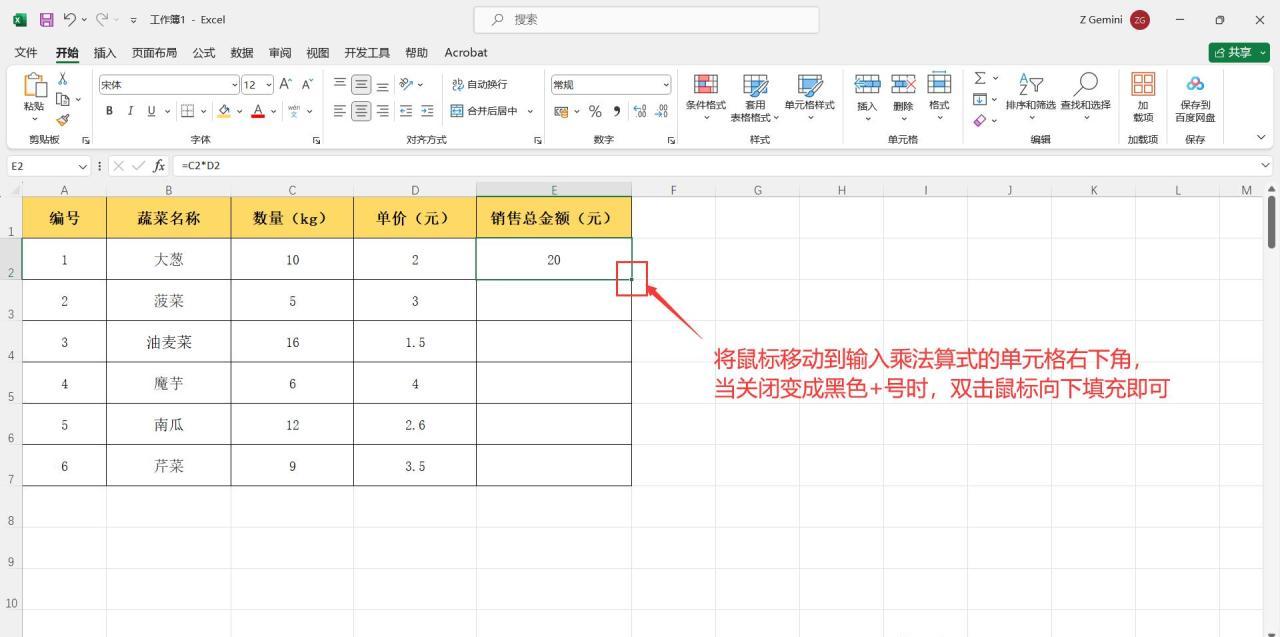1280x637 pixels.
Task: Open Sort and Filter (排序和筛选) dropdown
Action: pos(1031,98)
